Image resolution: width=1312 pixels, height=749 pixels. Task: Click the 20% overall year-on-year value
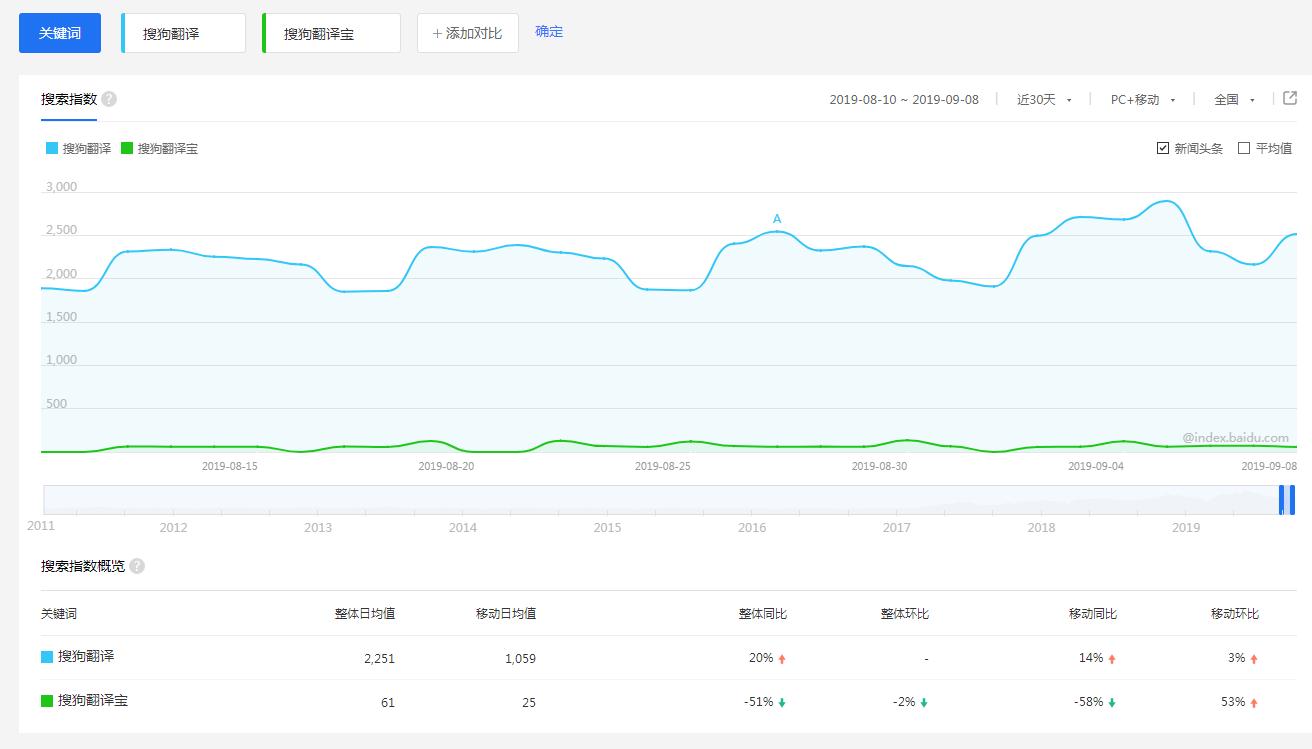point(761,658)
